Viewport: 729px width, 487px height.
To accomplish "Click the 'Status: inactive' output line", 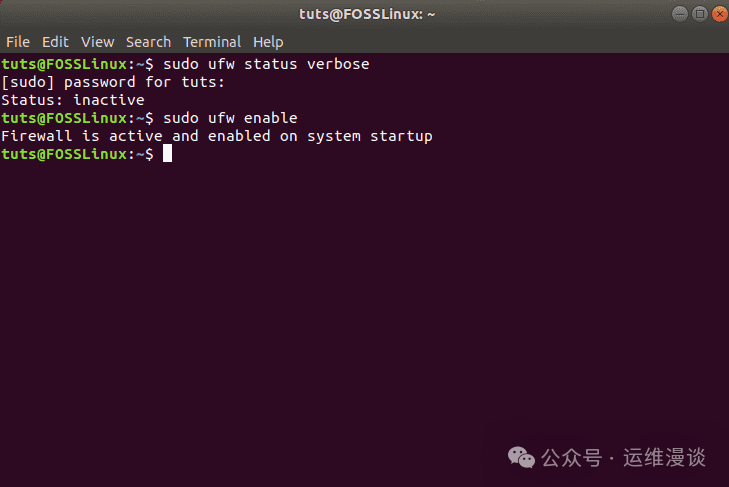I will 73,100.
